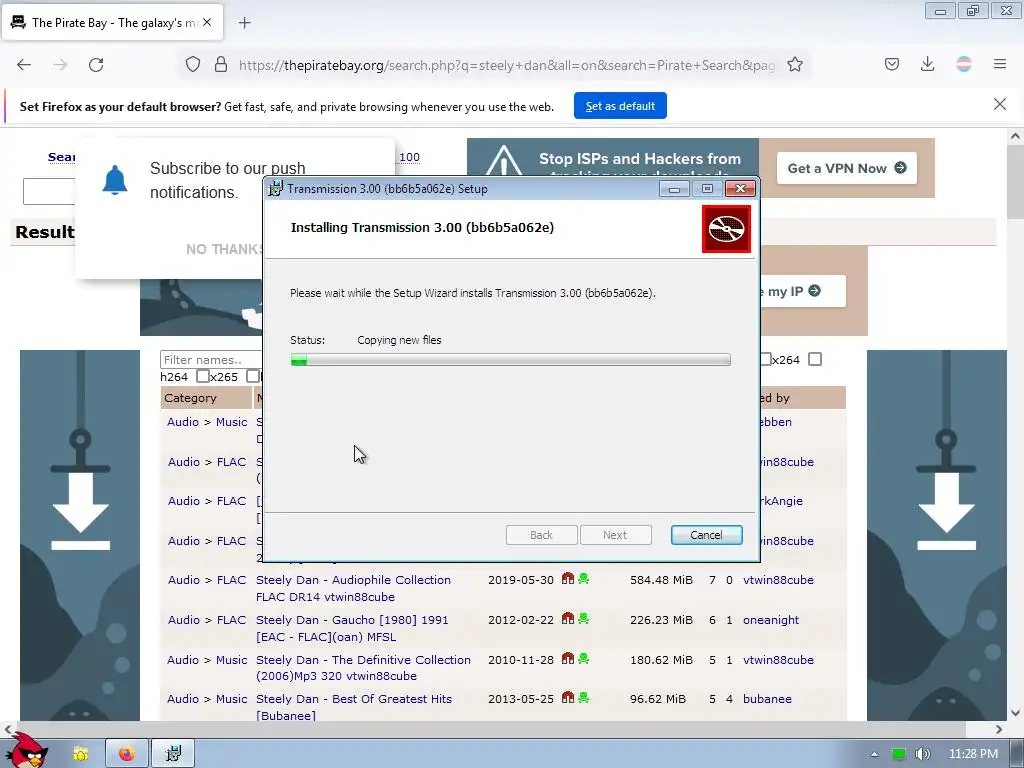Open Firefox tracking protection shield icon
The image size is (1024, 768).
pyautogui.click(x=193, y=65)
